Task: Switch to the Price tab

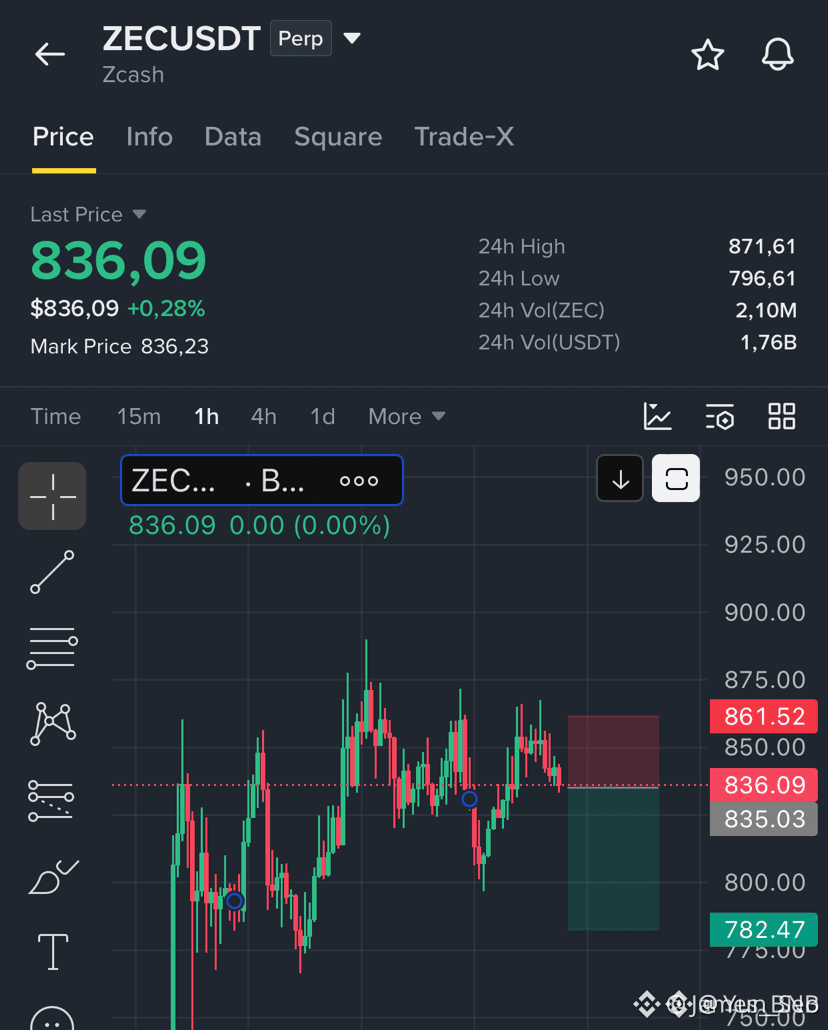Action: (63, 137)
